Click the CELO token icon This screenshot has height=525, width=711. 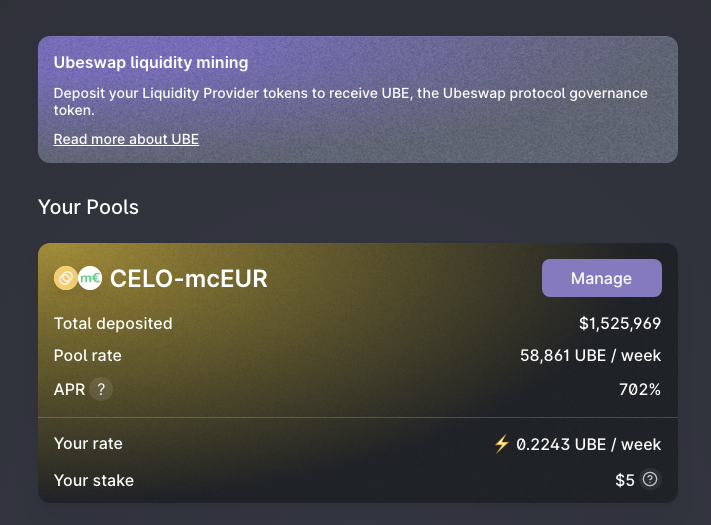tap(66, 278)
